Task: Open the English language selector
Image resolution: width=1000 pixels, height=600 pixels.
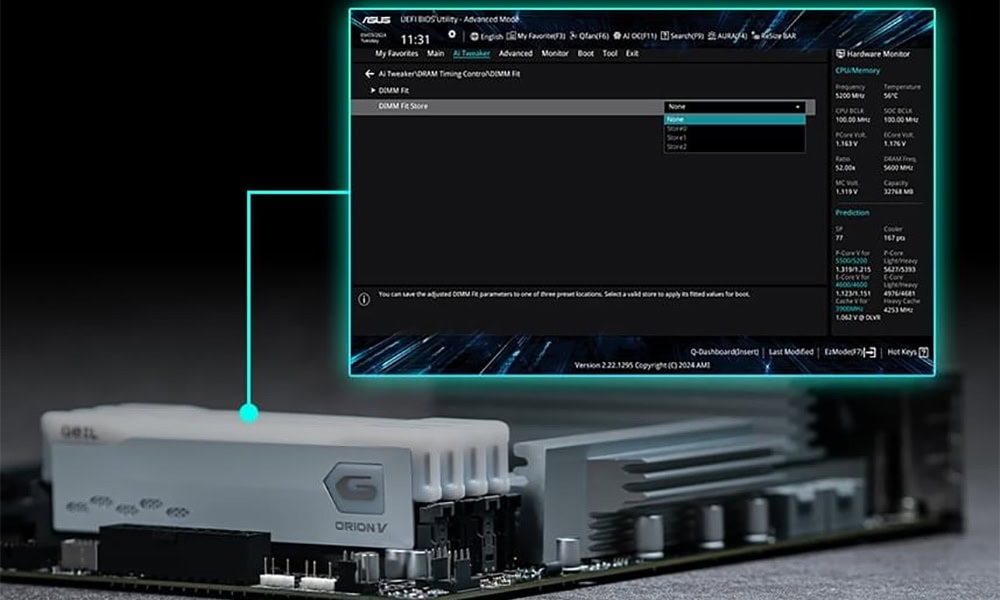Action: tap(487, 36)
